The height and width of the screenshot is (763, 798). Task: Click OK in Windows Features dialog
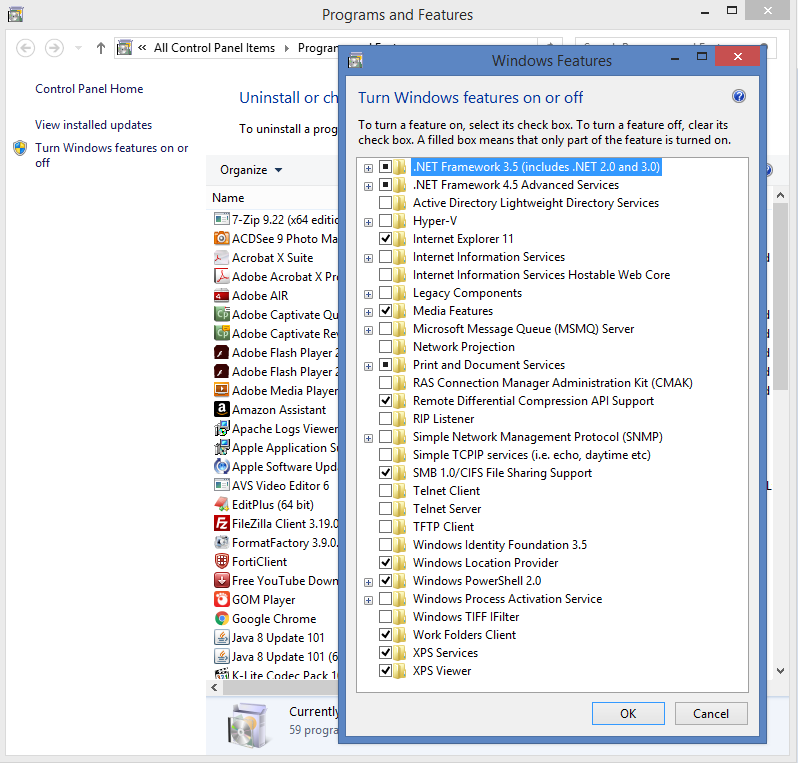tap(628, 714)
